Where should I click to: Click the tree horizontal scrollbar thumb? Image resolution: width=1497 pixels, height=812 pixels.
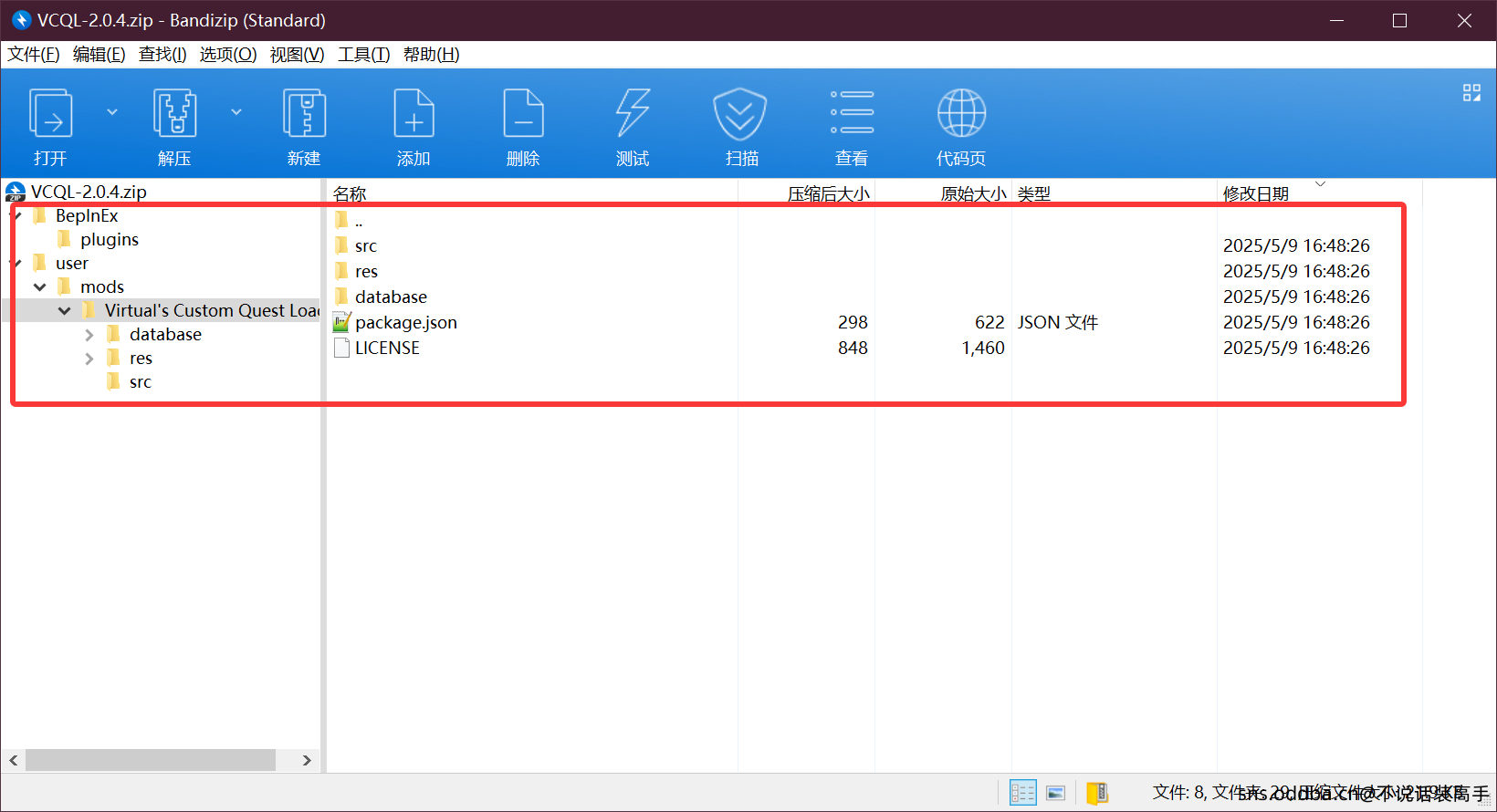pyautogui.click(x=151, y=760)
